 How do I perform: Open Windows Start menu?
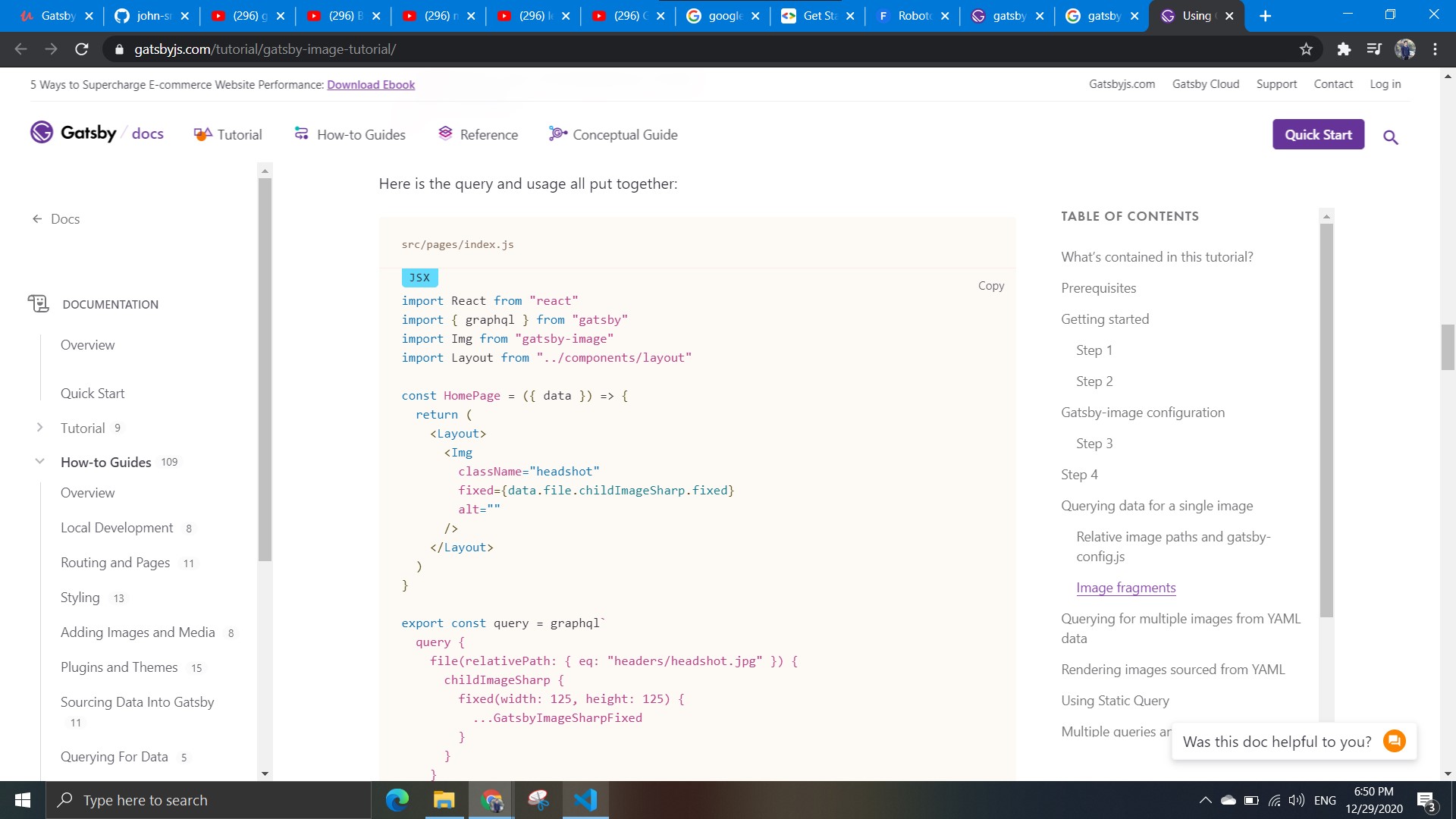click(23, 800)
